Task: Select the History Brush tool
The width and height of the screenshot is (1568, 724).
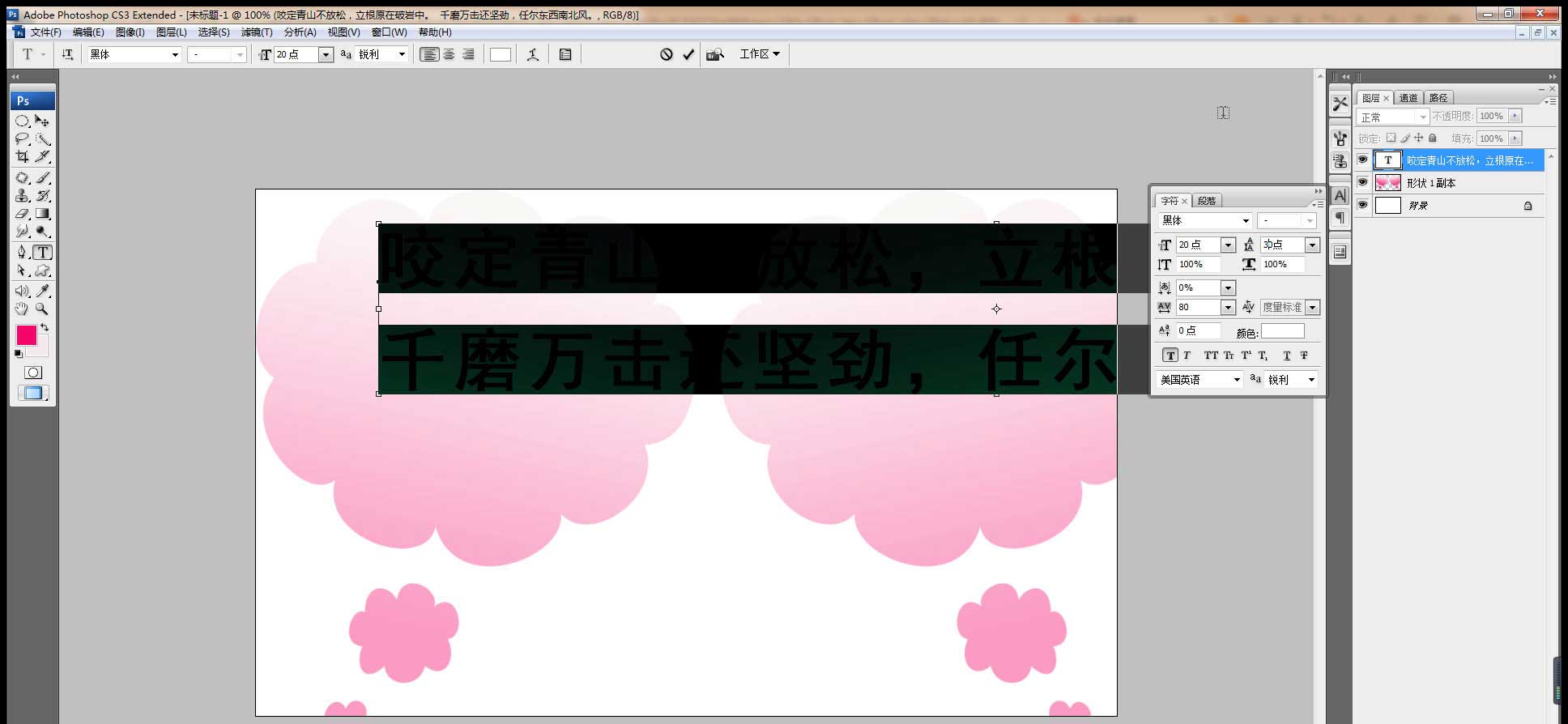Action: 42,195
